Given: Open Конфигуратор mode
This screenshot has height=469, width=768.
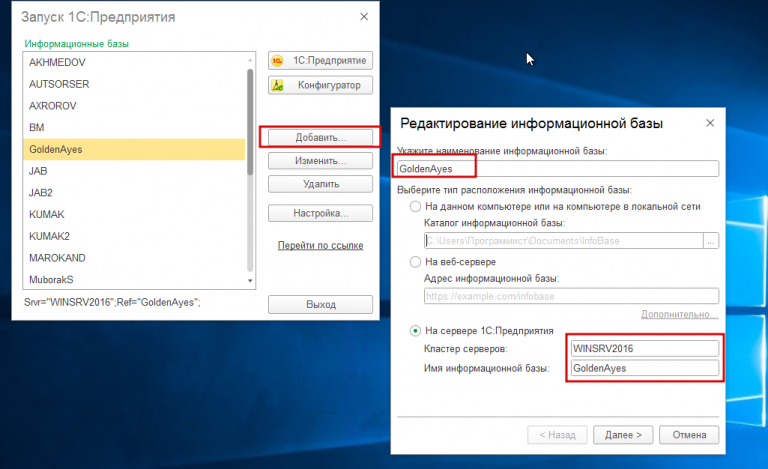Looking at the screenshot, I should [320, 85].
